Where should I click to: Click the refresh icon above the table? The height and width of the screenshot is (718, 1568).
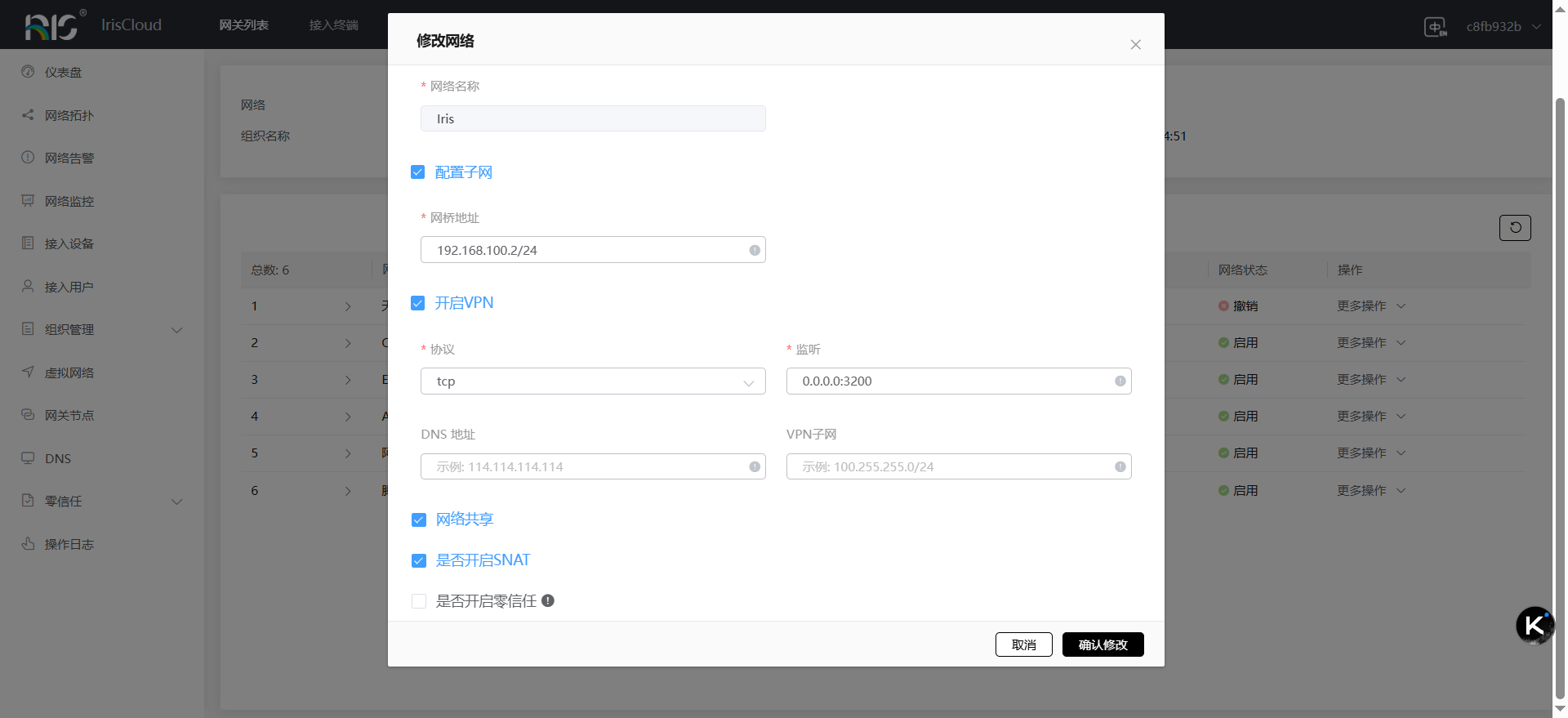pyautogui.click(x=1515, y=228)
